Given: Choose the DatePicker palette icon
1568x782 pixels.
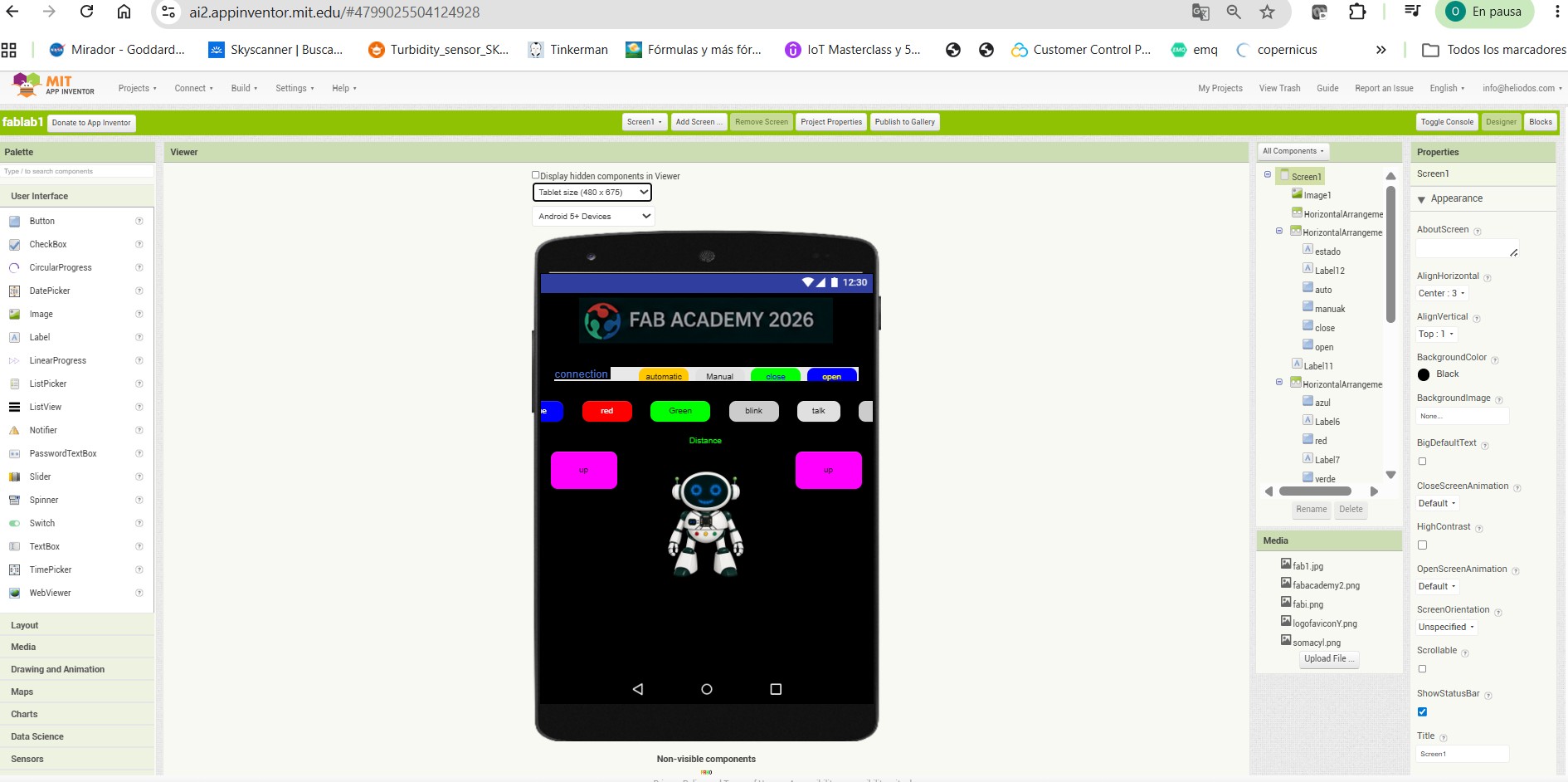Looking at the screenshot, I should pos(14,291).
